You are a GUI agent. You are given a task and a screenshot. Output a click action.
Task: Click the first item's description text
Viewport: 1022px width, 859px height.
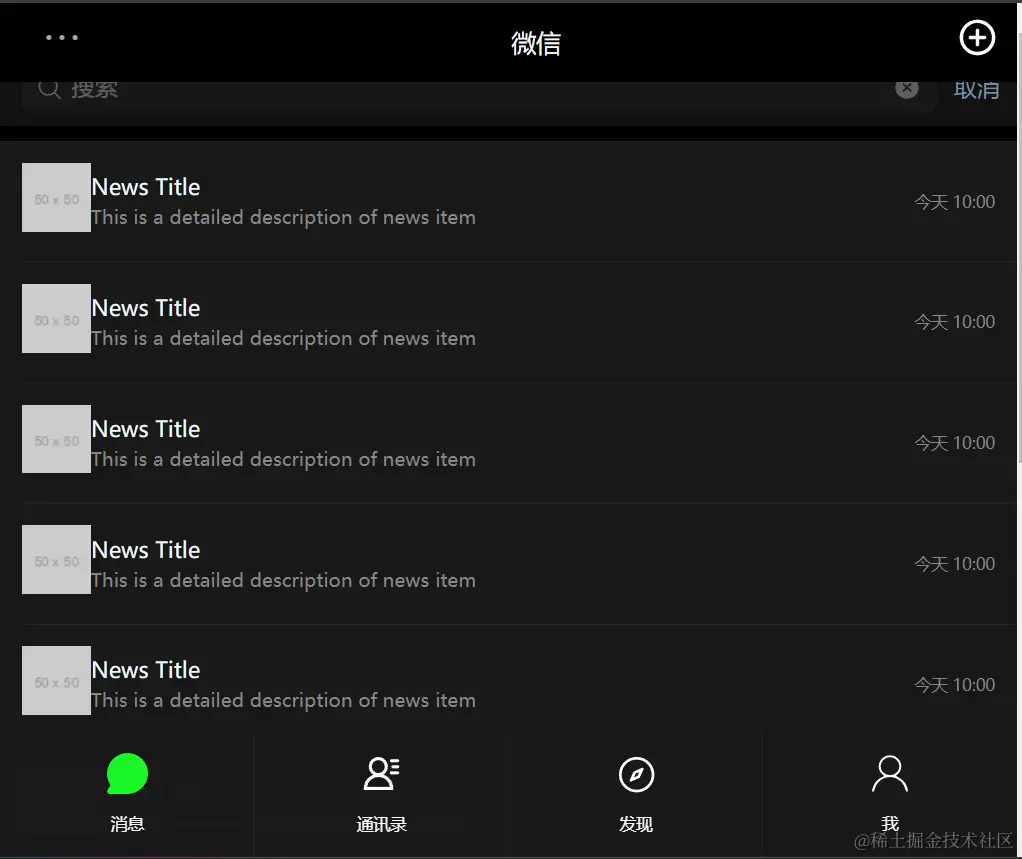(x=284, y=218)
